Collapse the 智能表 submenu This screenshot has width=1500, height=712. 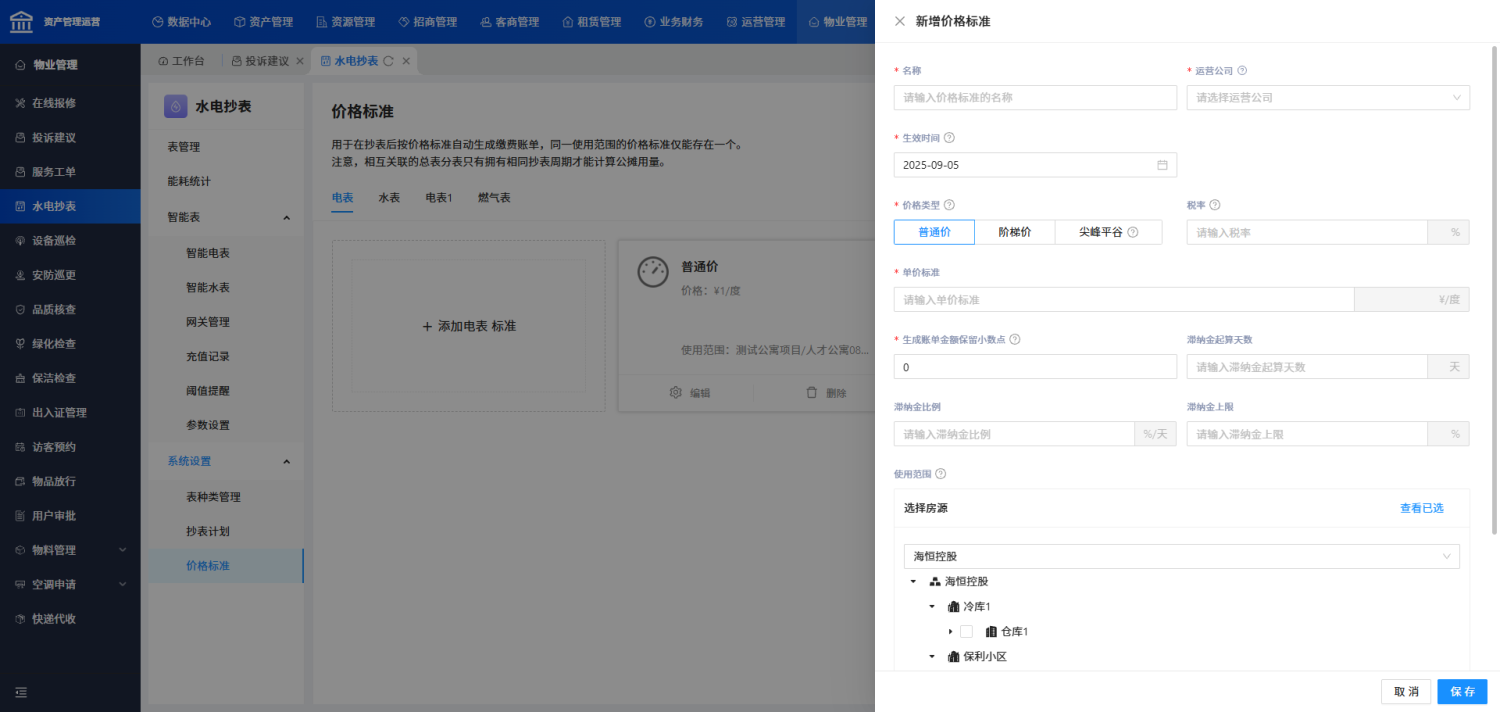286,217
